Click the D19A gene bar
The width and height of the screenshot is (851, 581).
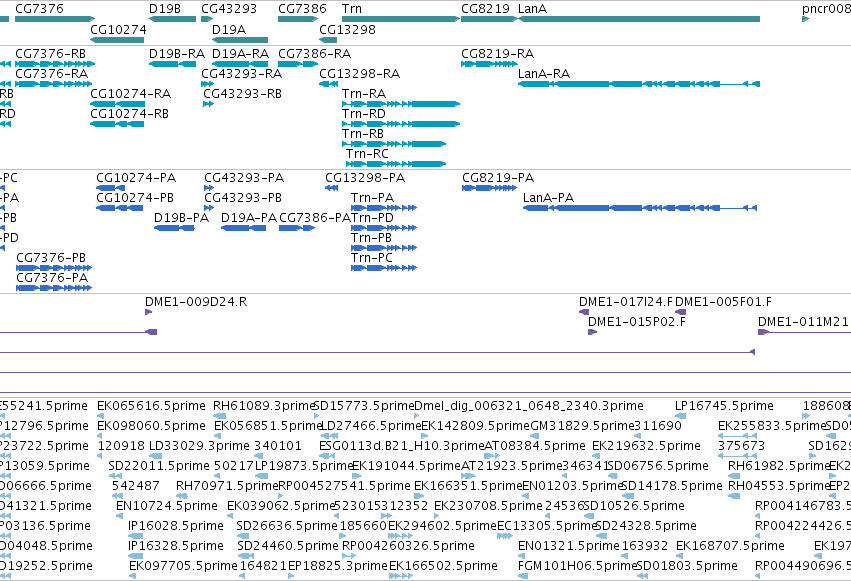tap(240, 40)
